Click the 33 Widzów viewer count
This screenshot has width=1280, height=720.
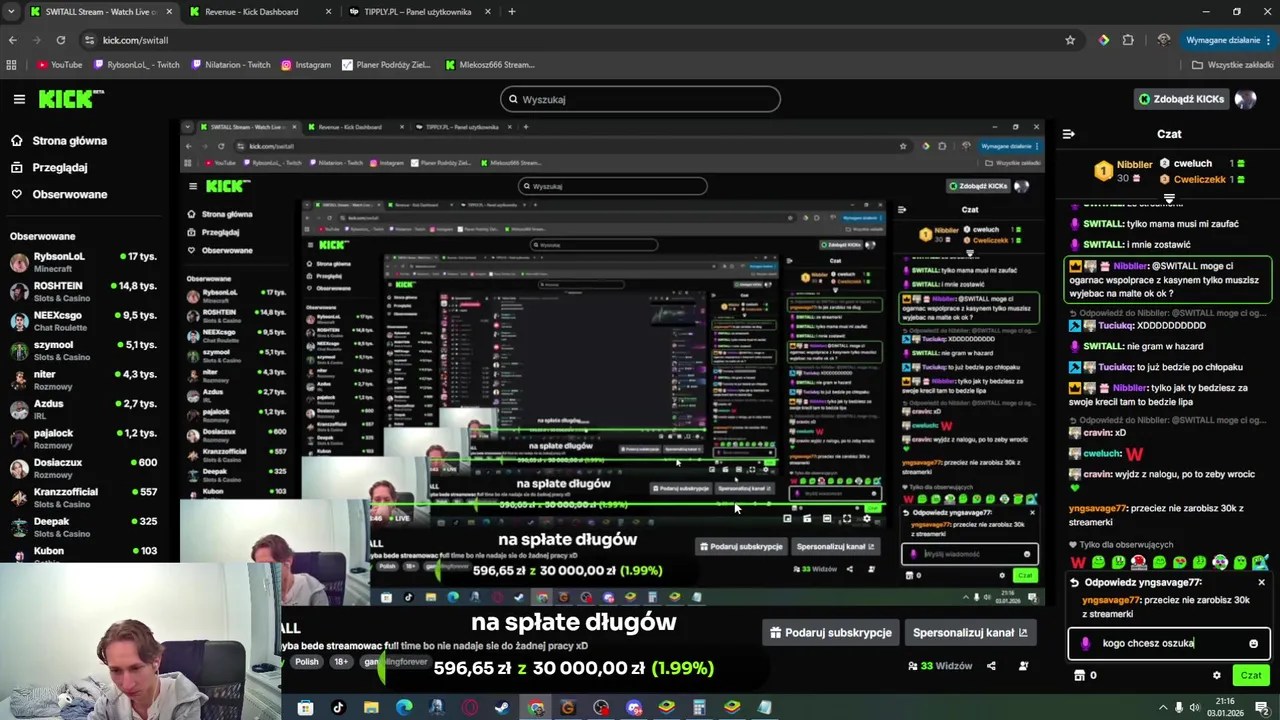tap(939, 666)
